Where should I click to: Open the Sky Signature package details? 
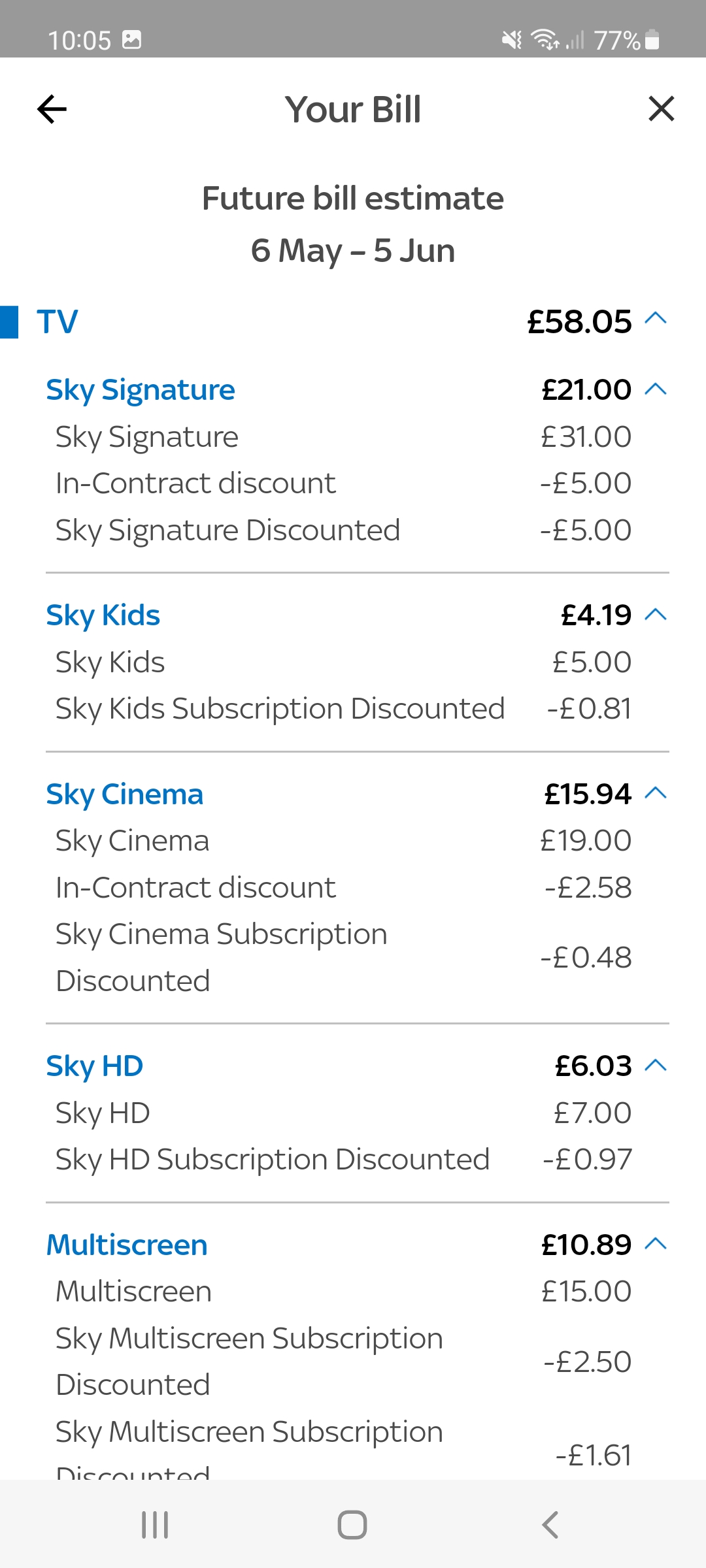[140, 389]
